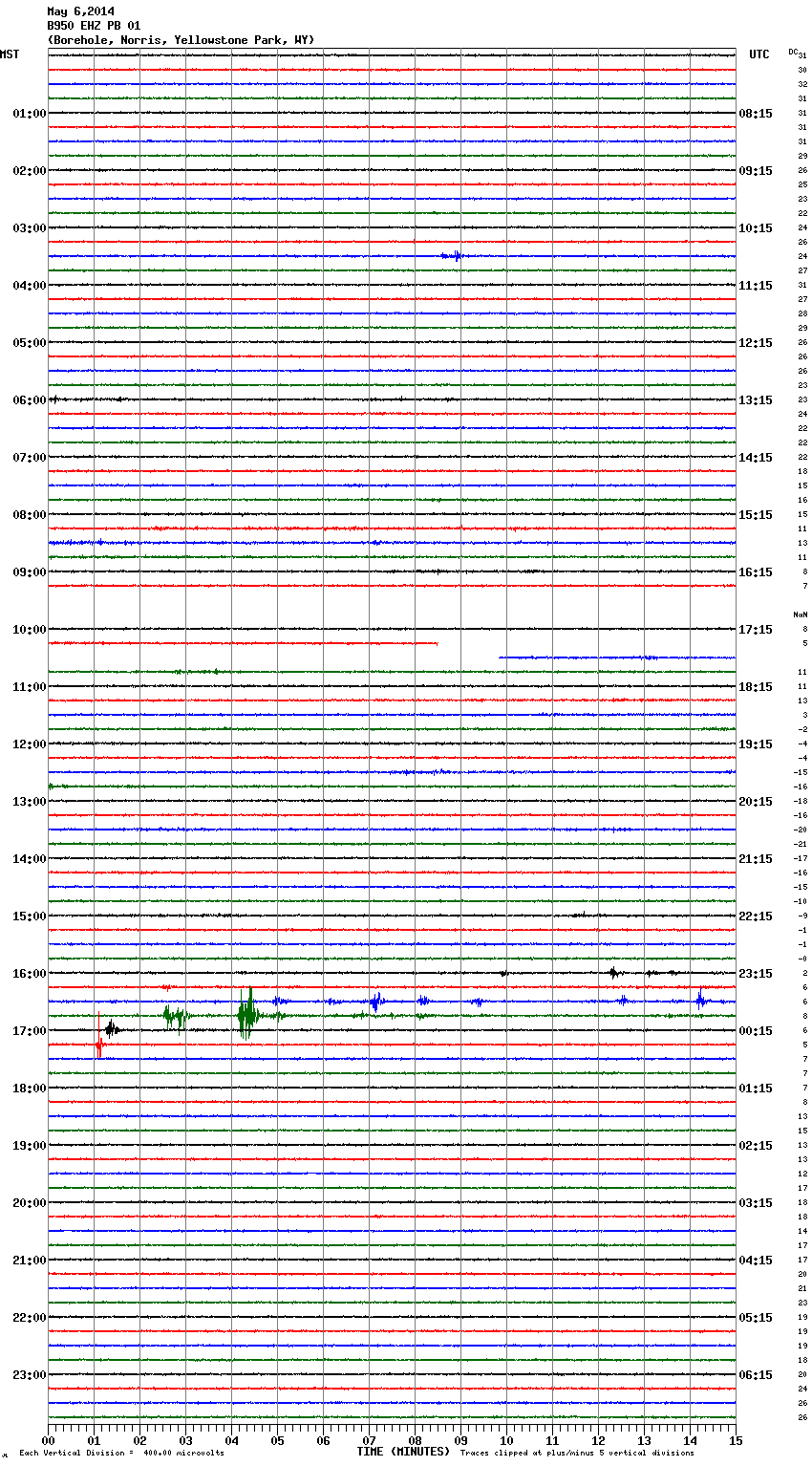Click the 06:00 MST hour label
Image resolution: width=812 pixels, height=1466 pixels.
pos(29,400)
